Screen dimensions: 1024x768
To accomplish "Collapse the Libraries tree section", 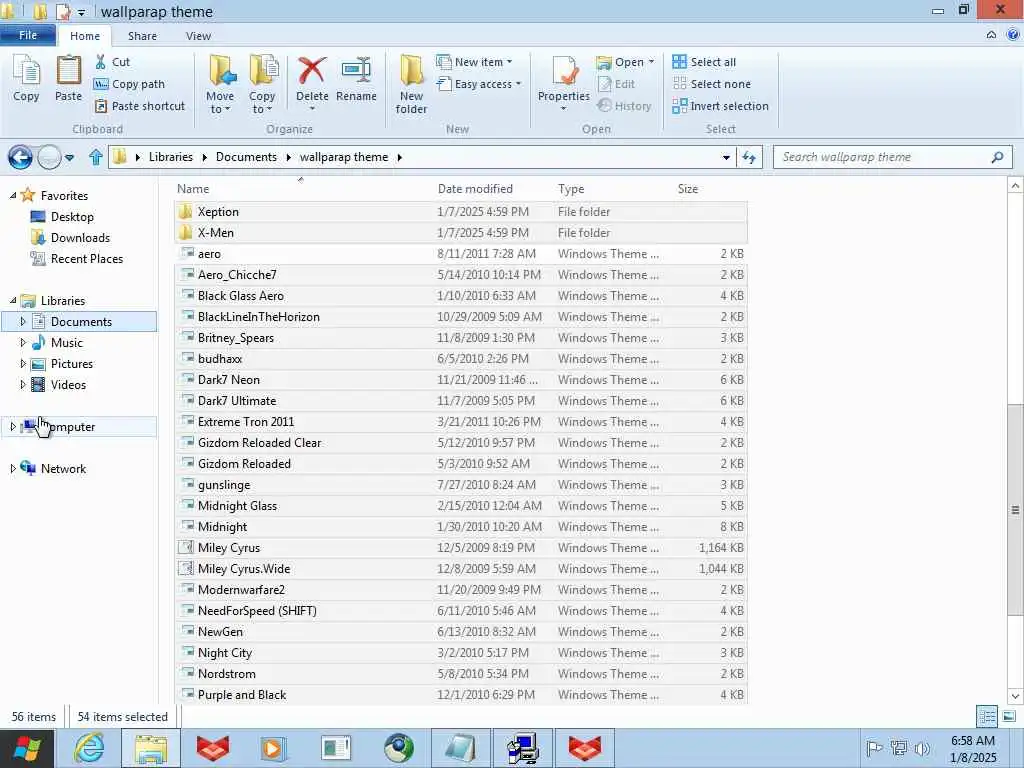I will click(x=13, y=300).
